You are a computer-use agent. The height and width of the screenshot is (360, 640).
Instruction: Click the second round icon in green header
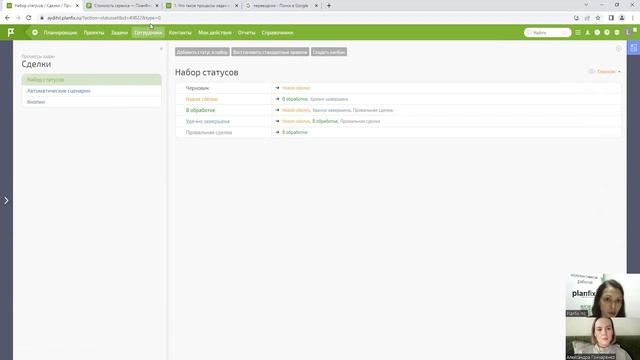click(607, 33)
